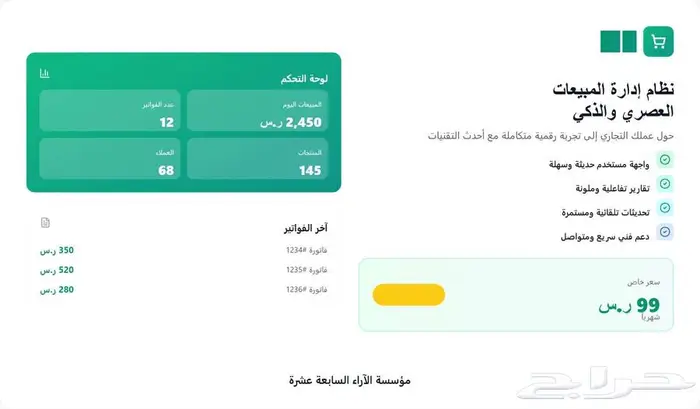Click the document icon beside latest invoices
This screenshot has height=409, width=700.
45,222
